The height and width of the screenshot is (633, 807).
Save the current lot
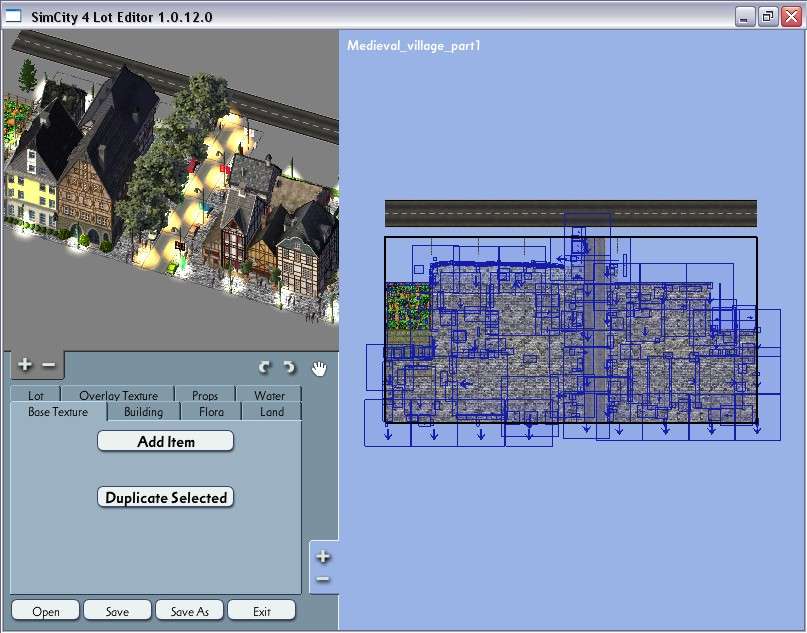(117, 611)
